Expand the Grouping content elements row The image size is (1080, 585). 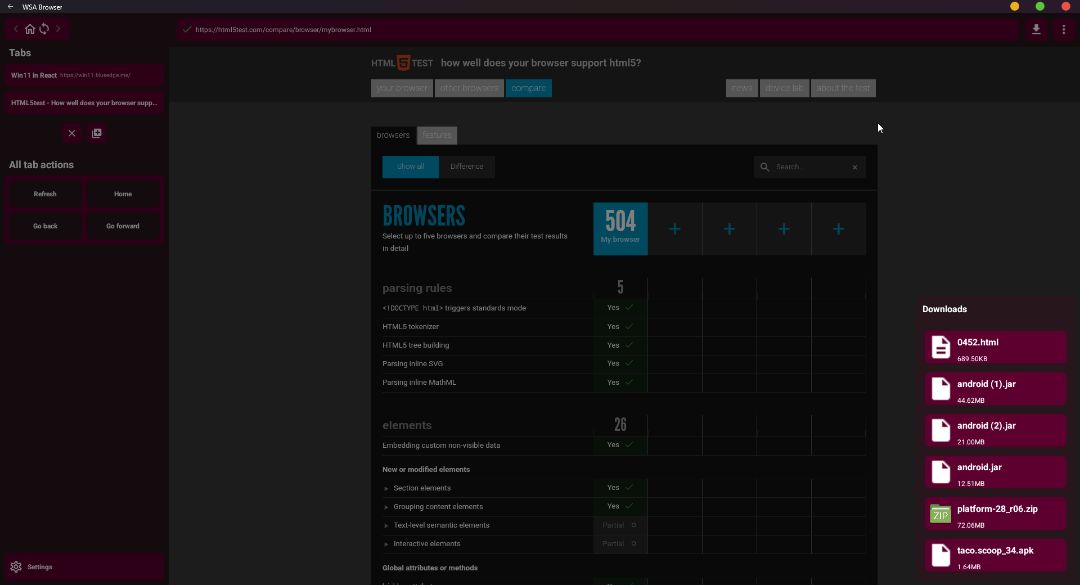386,507
